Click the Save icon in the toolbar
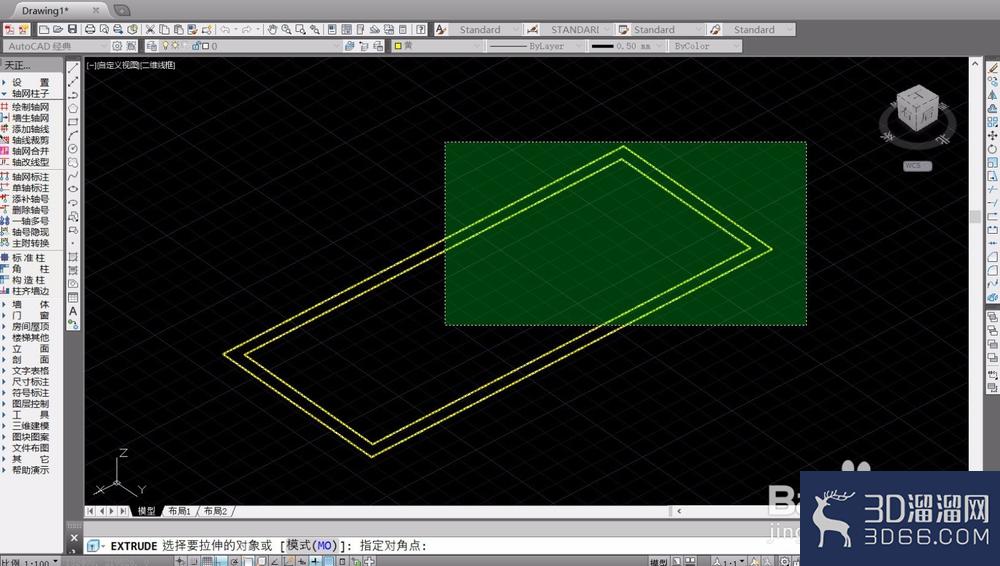Viewport: 1000px width, 566px height. 72,29
